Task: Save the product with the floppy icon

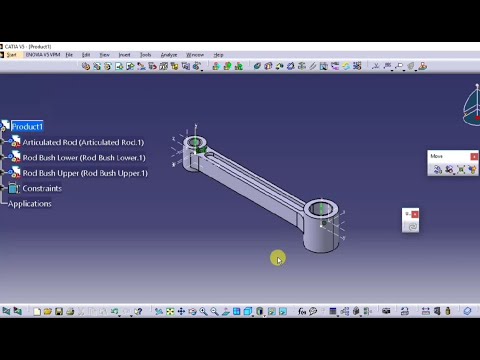Action: click(x=59, y=311)
